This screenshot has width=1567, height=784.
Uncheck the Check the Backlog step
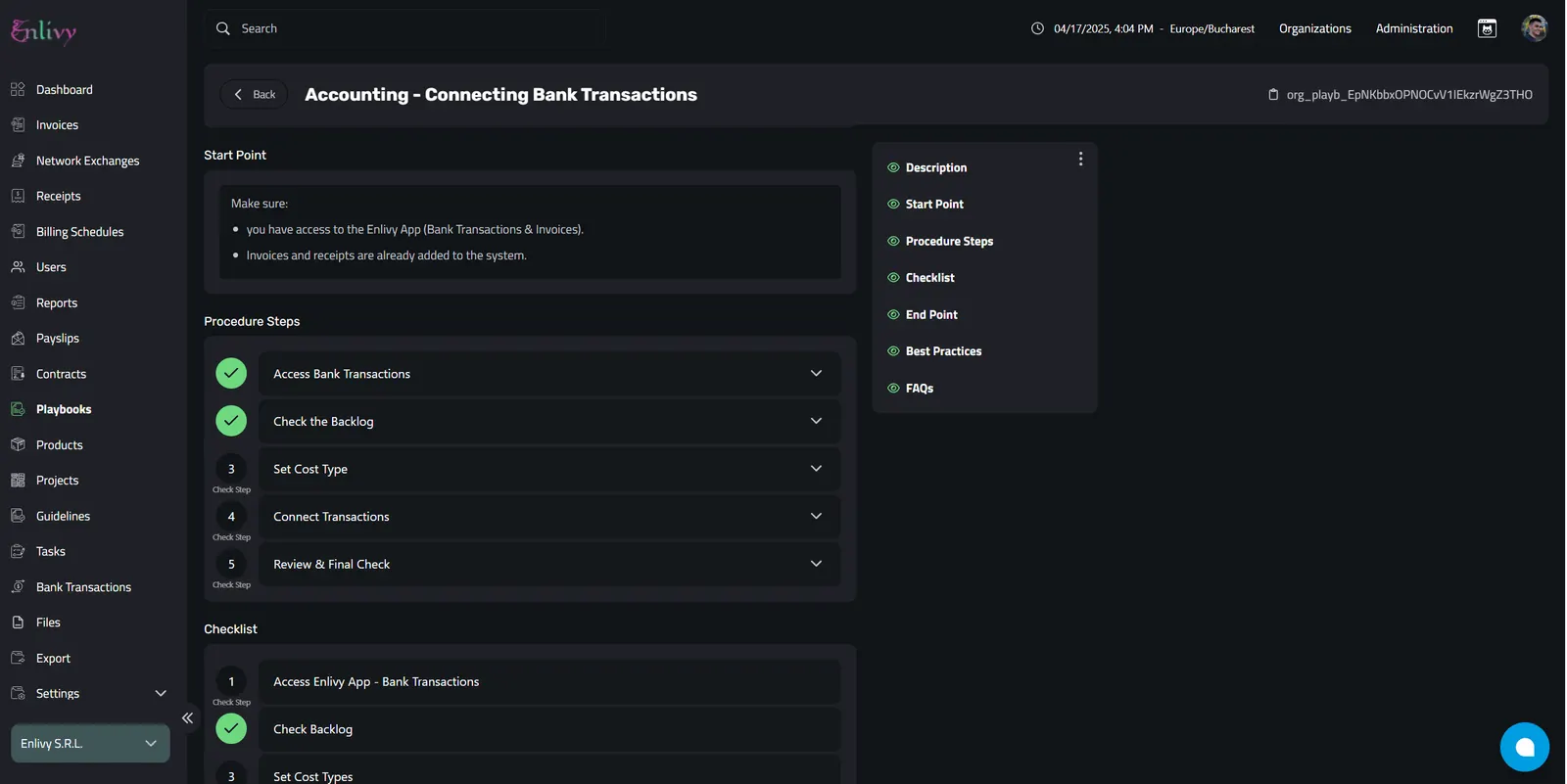pos(231,421)
